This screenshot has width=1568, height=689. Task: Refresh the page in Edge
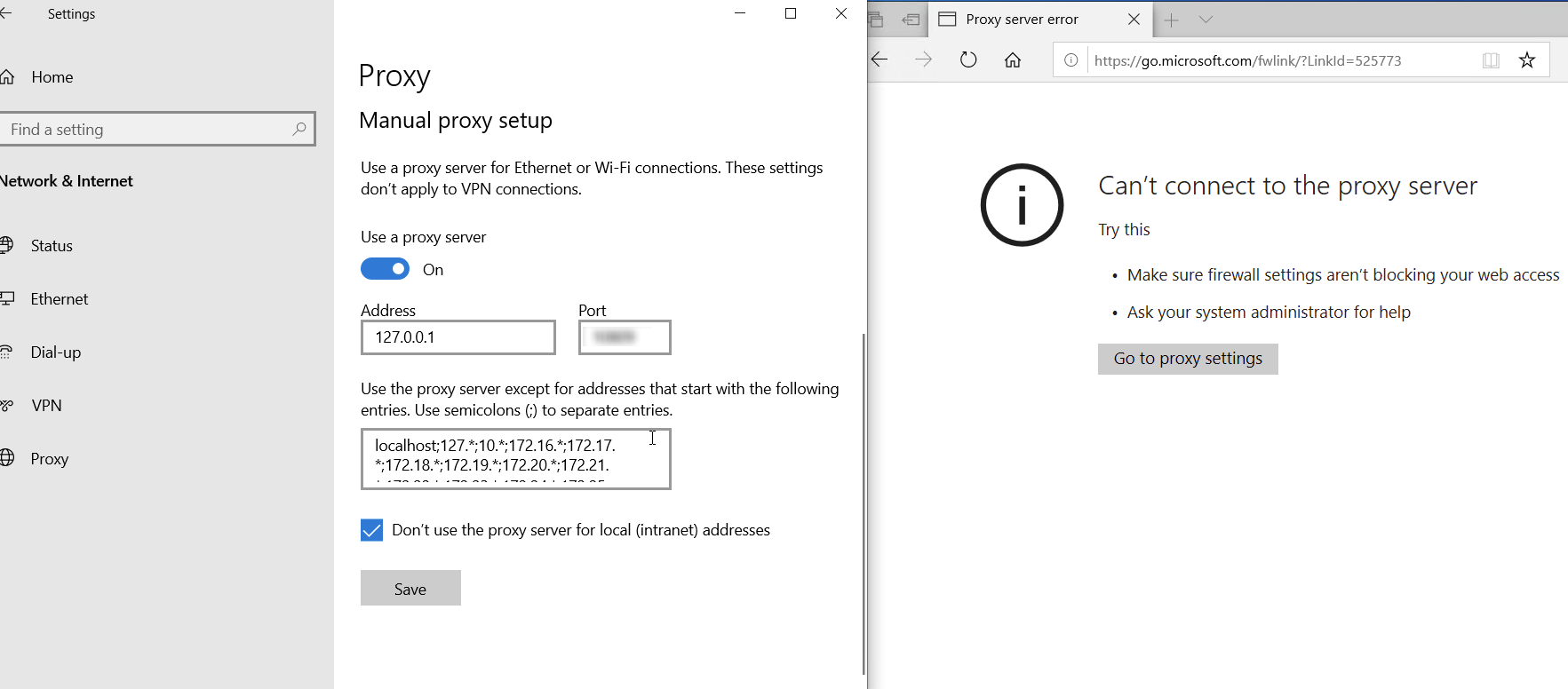click(968, 60)
